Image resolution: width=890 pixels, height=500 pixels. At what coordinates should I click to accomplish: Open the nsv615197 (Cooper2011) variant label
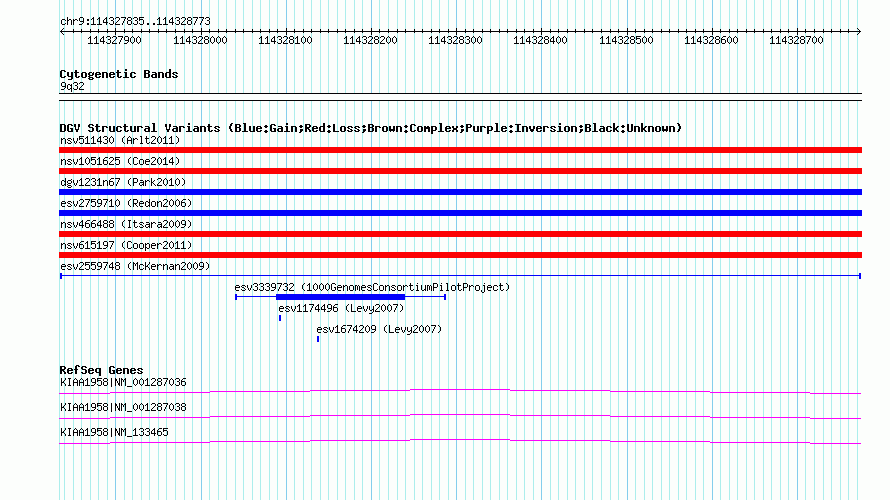126,245
